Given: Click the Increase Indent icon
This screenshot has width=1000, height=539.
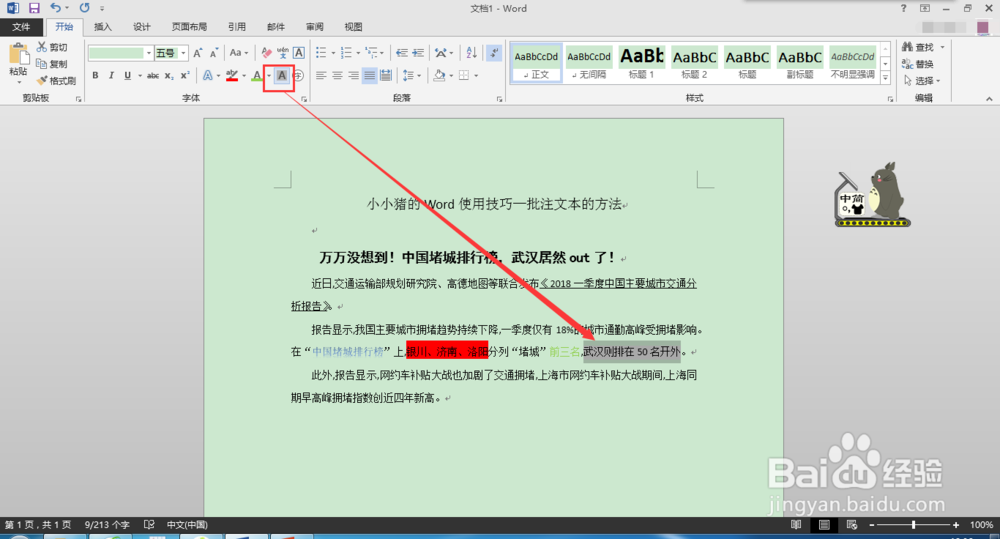Looking at the screenshot, I should pos(418,53).
